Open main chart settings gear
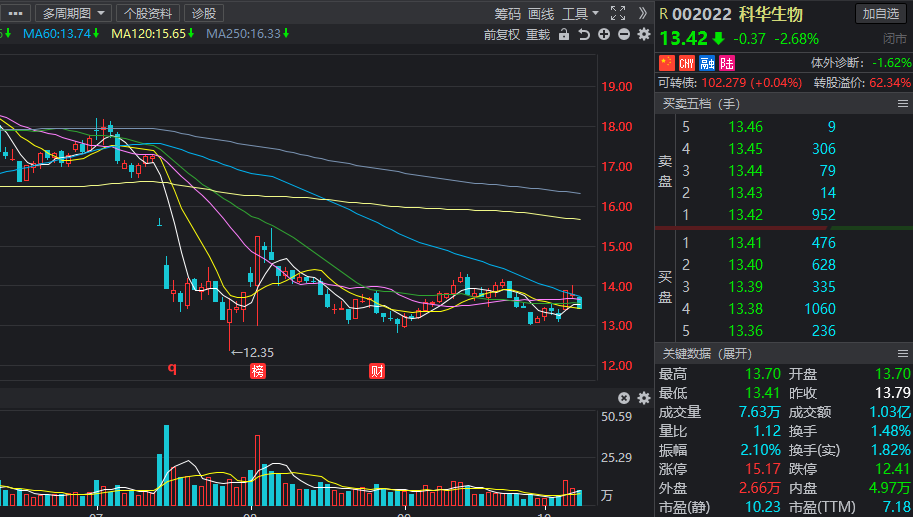 pyautogui.click(x=643, y=34)
